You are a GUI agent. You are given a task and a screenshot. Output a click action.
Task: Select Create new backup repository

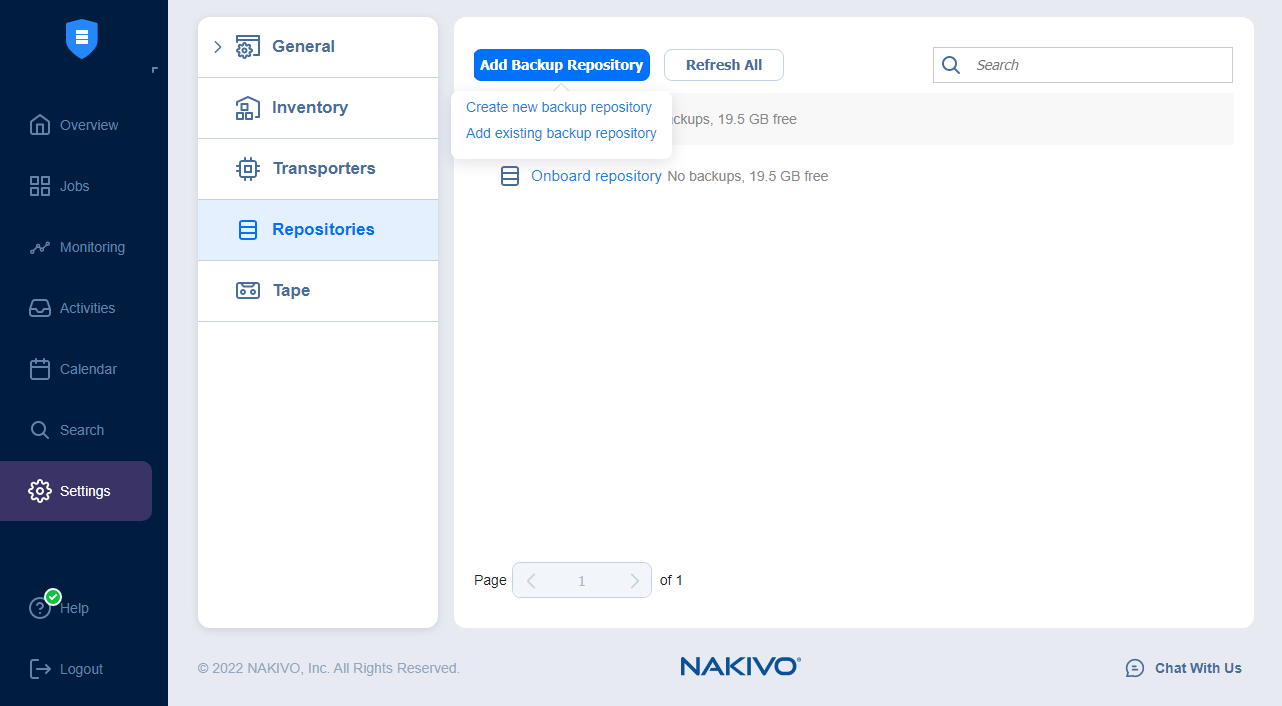click(x=559, y=107)
